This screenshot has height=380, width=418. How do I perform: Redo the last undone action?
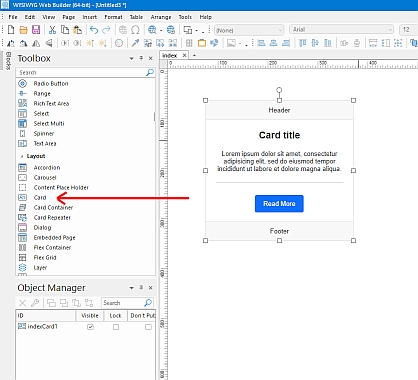pyautogui.click(x=106, y=30)
